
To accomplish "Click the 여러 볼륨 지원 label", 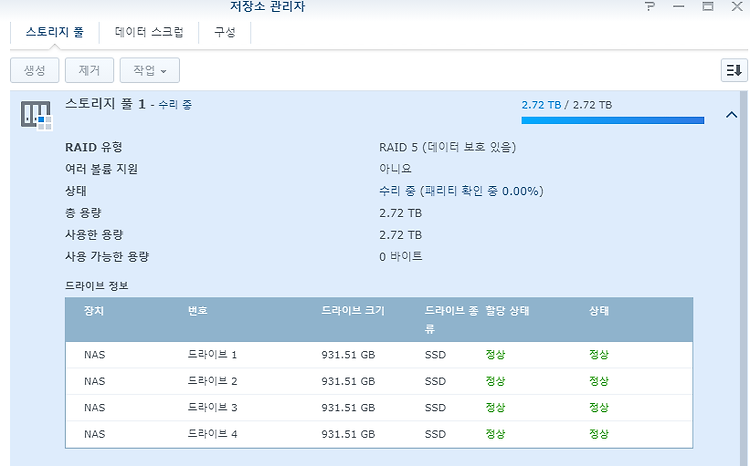I will point(101,169).
